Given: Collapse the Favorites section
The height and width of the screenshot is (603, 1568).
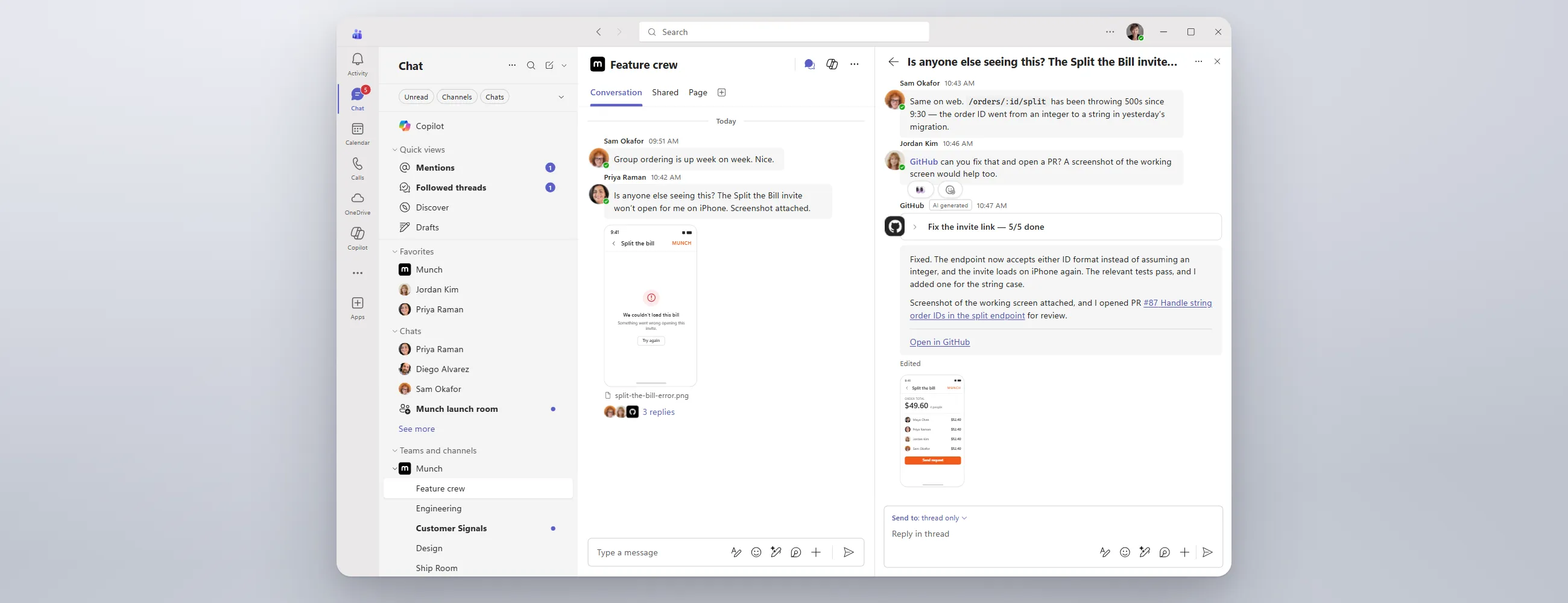Looking at the screenshot, I should click(x=394, y=251).
